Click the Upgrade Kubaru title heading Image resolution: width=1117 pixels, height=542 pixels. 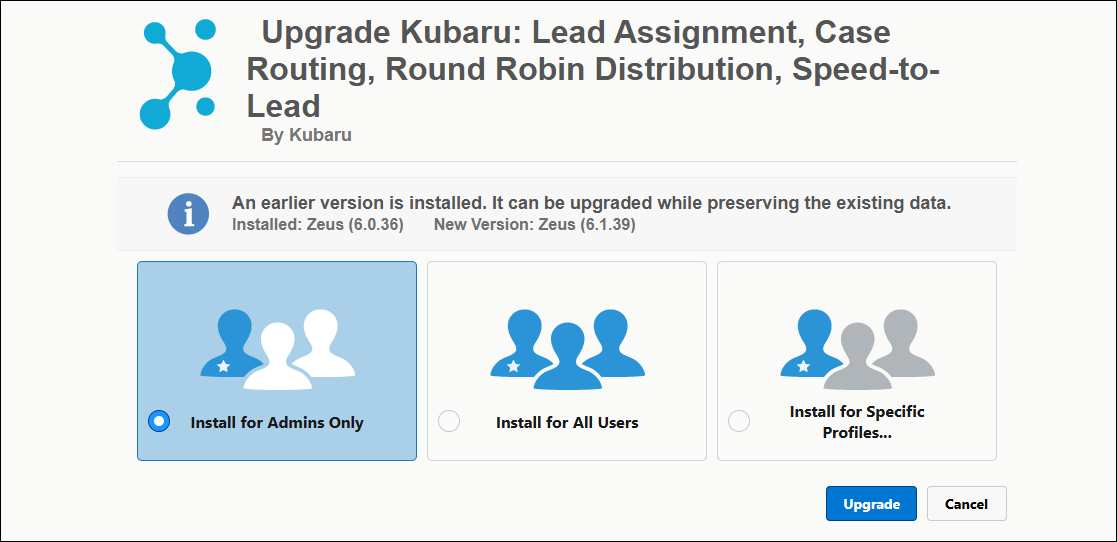[594, 69]
